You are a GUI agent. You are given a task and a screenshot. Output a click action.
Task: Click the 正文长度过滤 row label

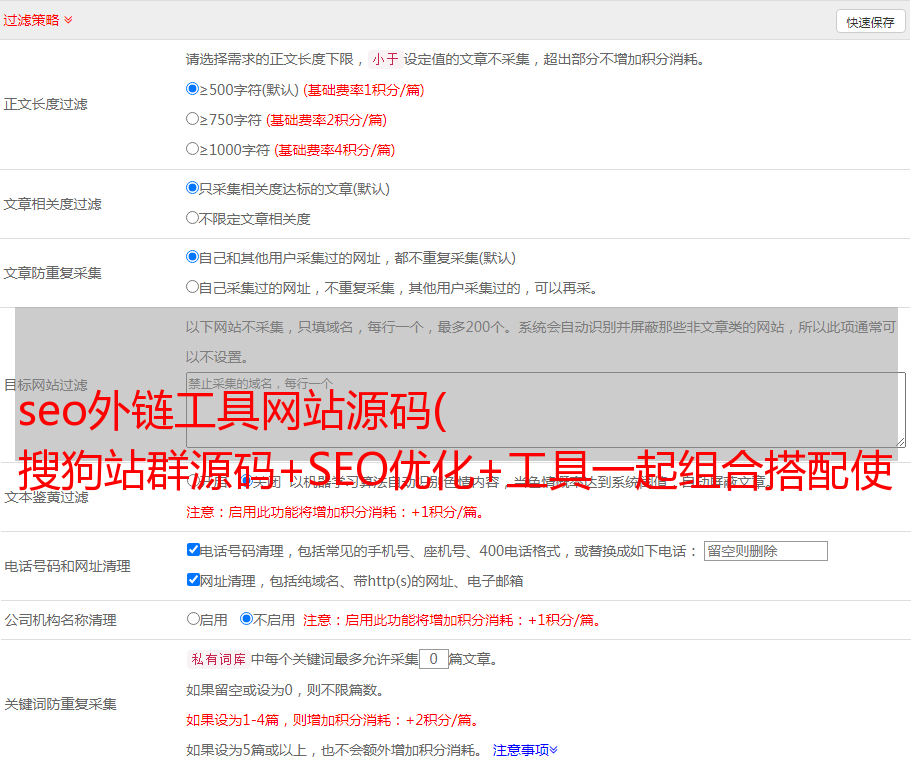click(x=45, y=104)
